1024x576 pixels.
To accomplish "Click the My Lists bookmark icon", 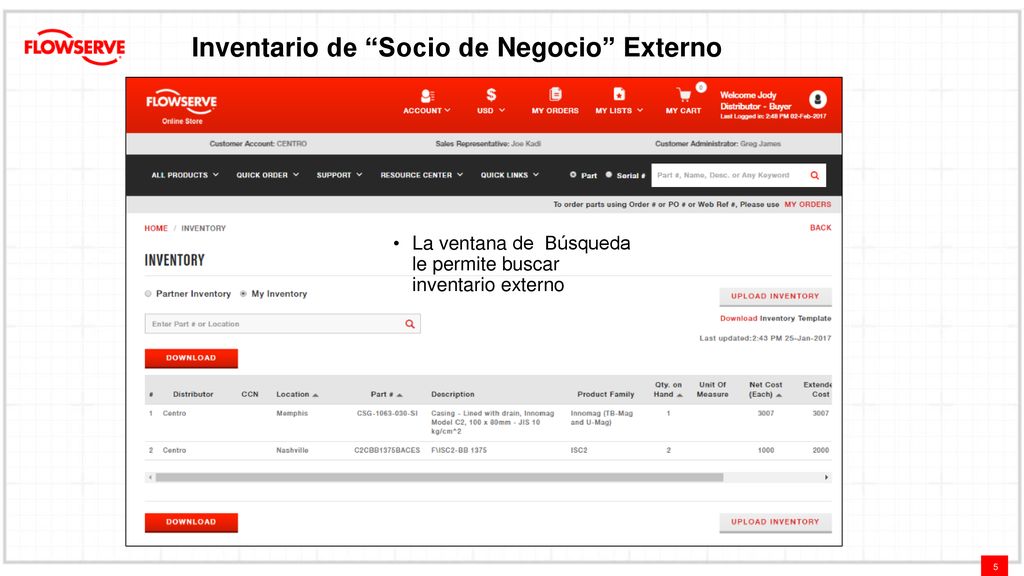I will point(619,95).
